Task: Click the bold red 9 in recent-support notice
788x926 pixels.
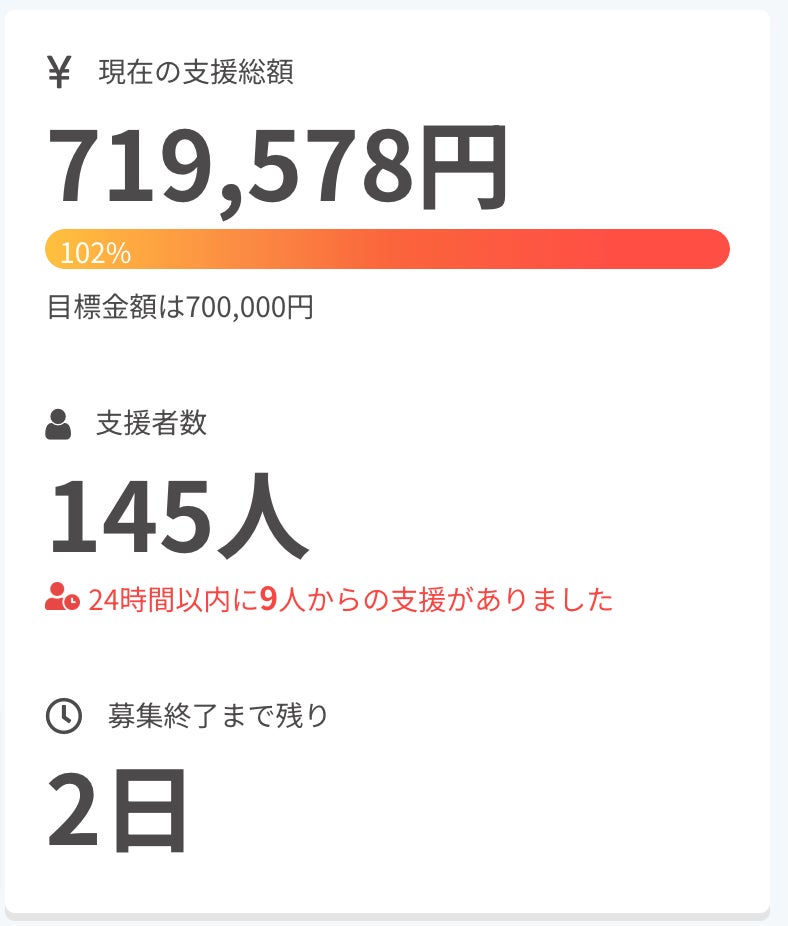Action: pos(268,599)
